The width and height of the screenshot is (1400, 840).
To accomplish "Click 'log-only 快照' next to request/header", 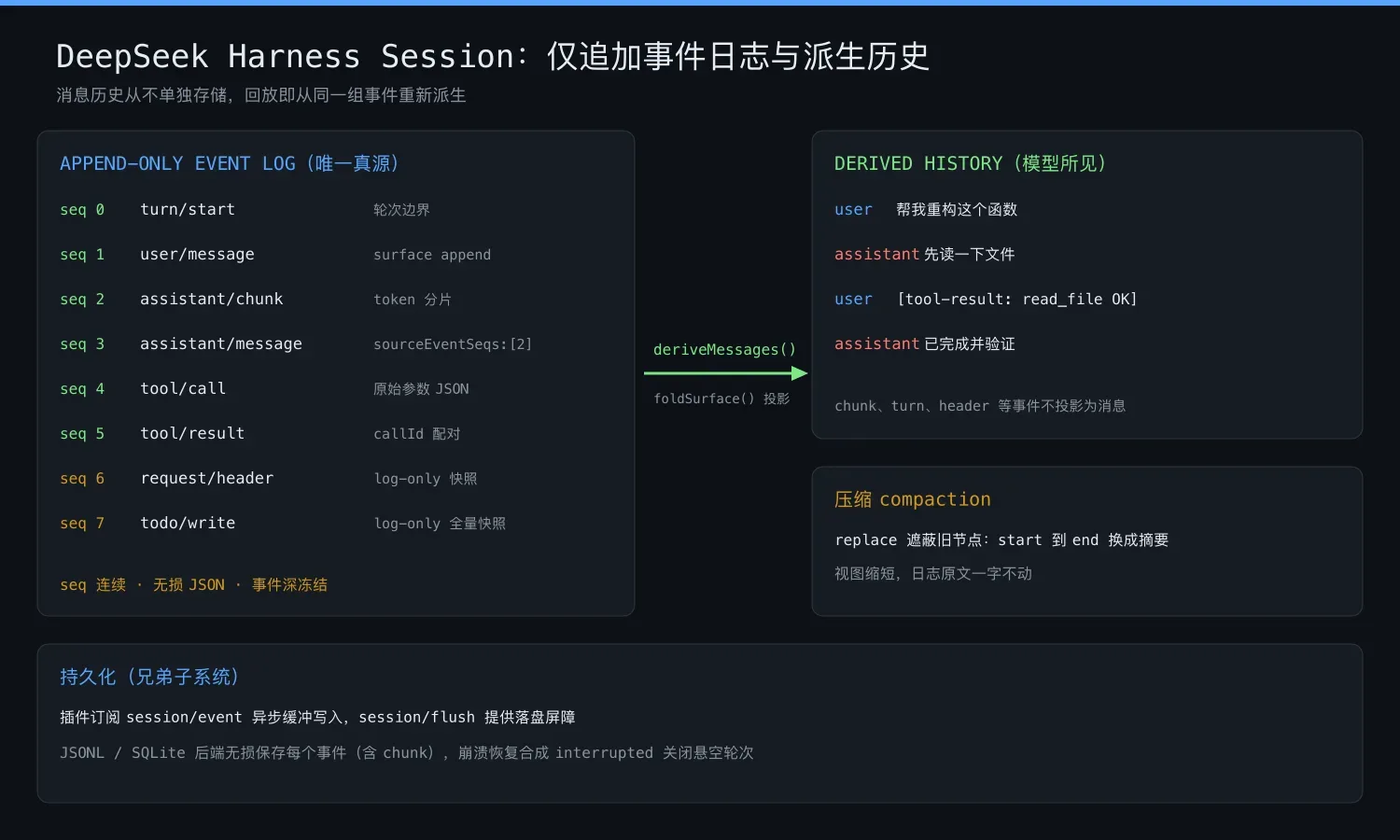I will coord(426,479).
